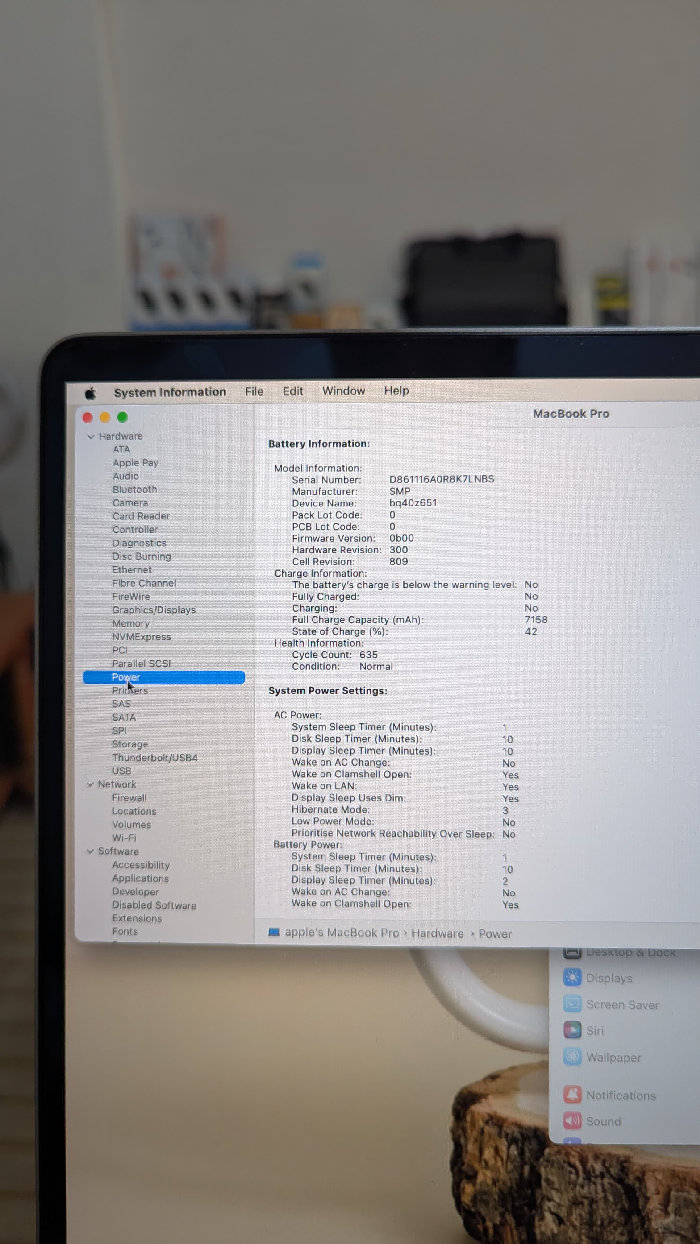The image size is (700, 1244).
Task: Open the File menu
Action: pyautogui.click(x=254, y=391)
